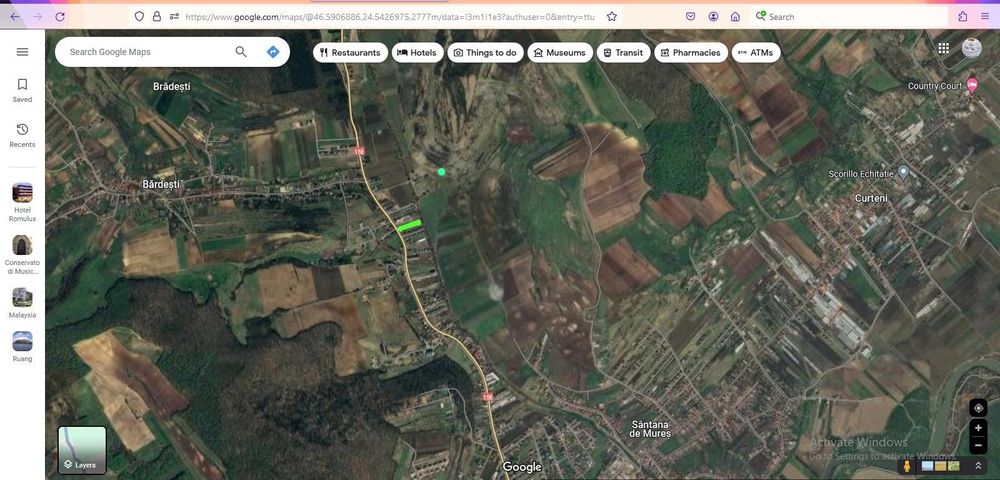1000x480 pixels.
Task: Go to browser home page
Action: [x=735, y=17]
